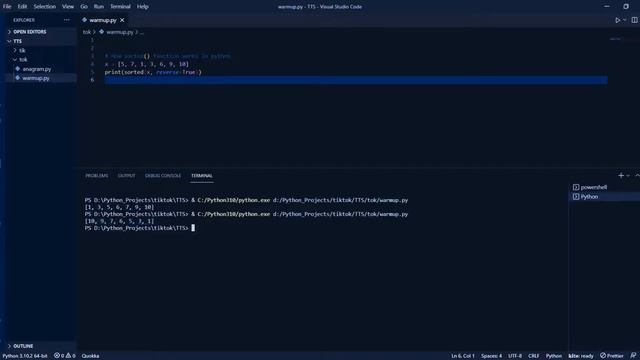Close the warmup.py editor tab
This screenshot has width=640, height=360.
coord(122,20)
